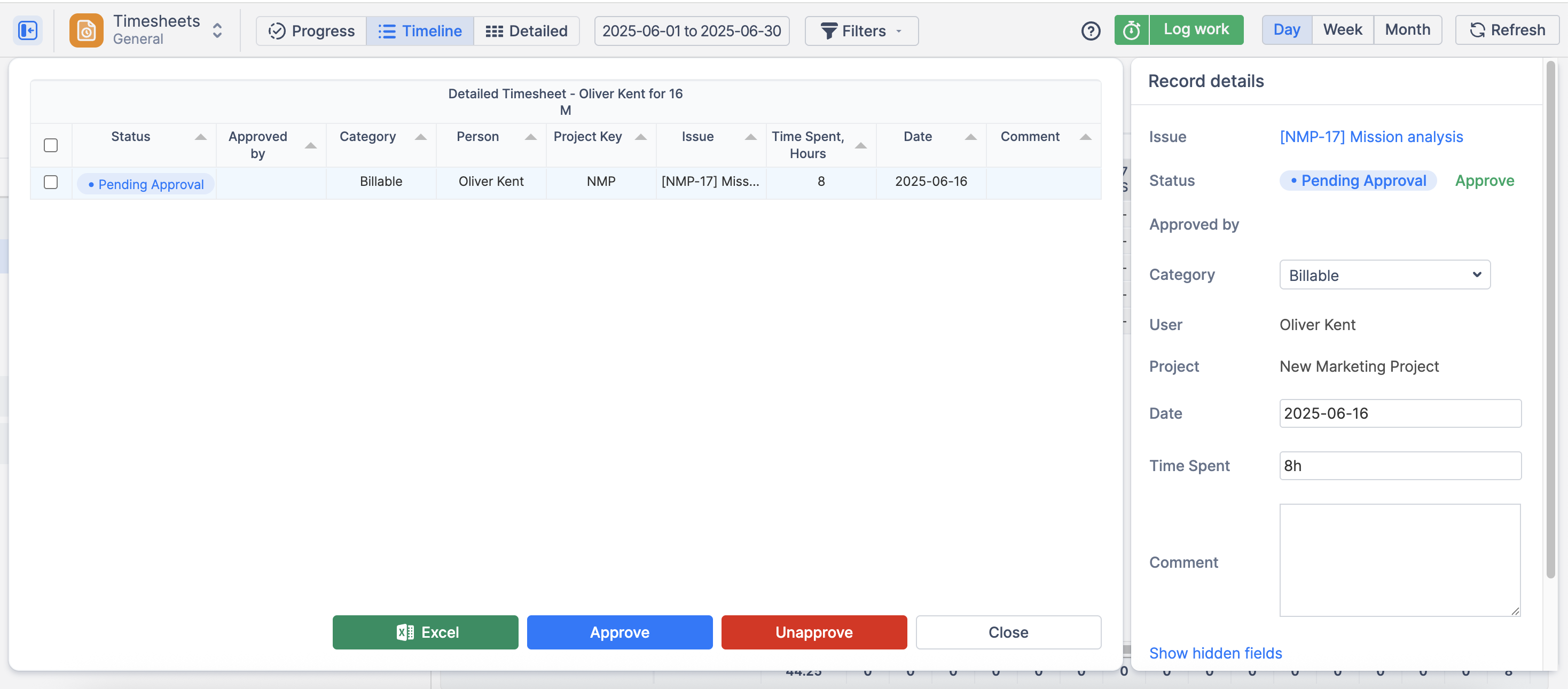Expand the Filters dropdown

pyautogui.click(x=861, y=31)
